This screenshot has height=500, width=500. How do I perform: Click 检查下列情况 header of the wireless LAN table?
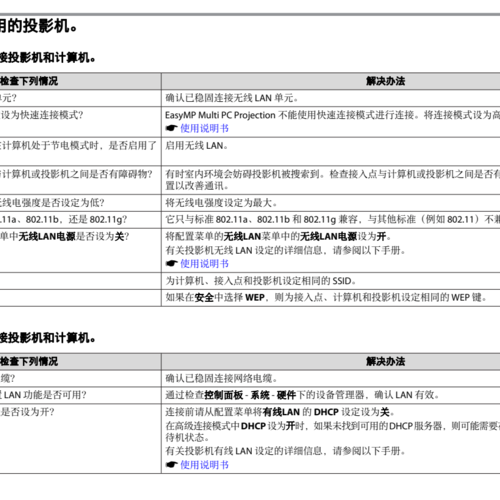tap(29, 81)
